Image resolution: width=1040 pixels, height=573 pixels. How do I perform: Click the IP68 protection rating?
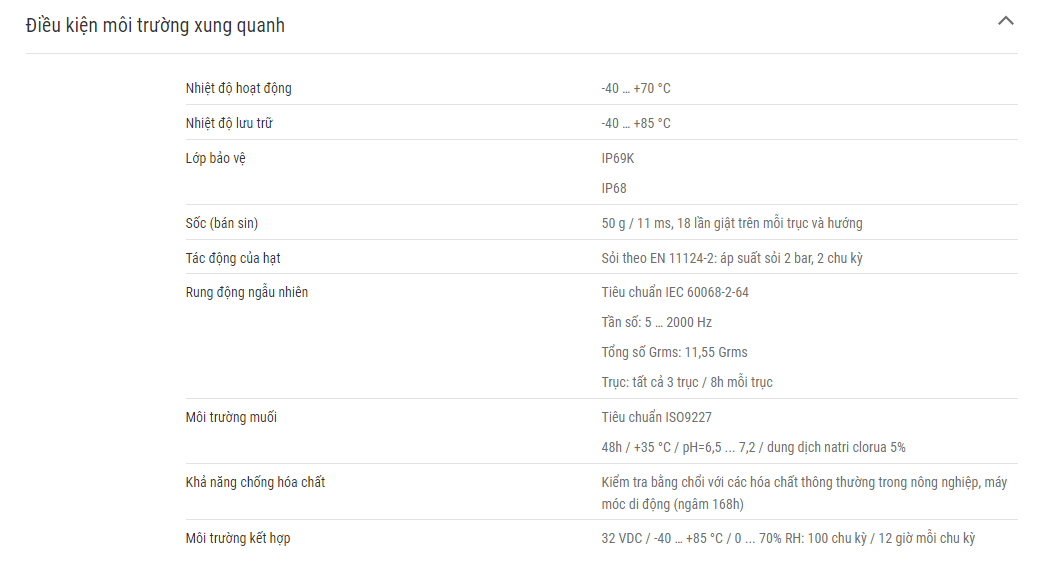point(614,188)
